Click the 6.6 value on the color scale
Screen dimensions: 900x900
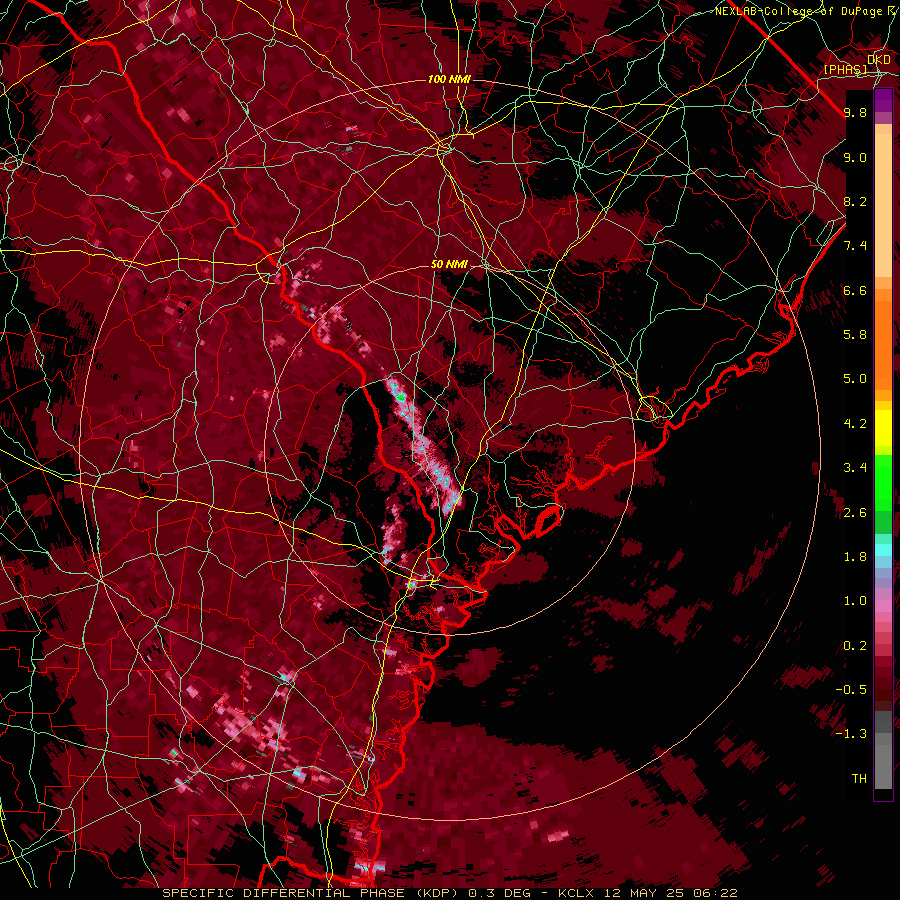[855, 290]
